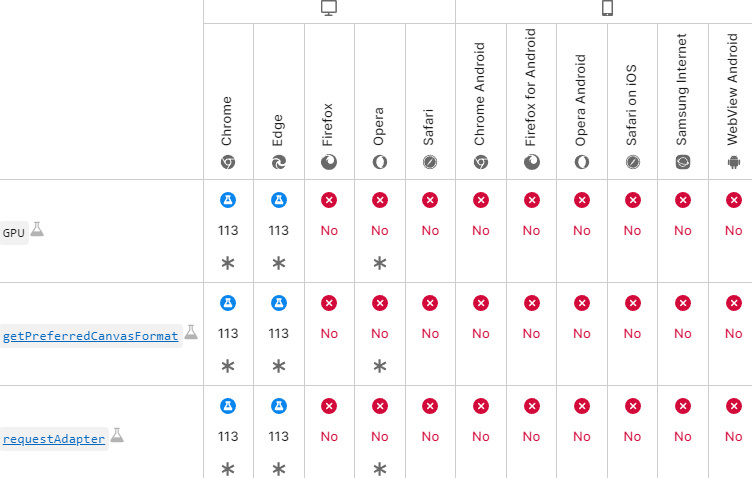
Task: Click Chrome Android No cell for requestAdapter
Action: click(481, 437)
